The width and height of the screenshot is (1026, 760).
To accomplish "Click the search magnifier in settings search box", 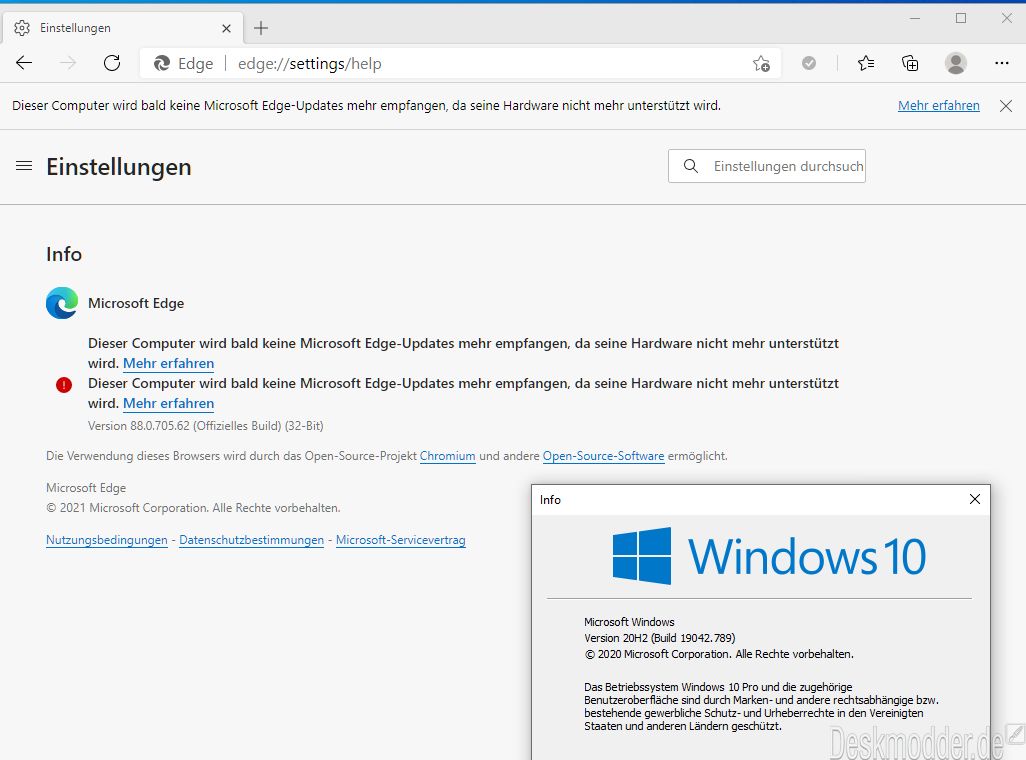I will pyautogui.click(x=691, y=166).
